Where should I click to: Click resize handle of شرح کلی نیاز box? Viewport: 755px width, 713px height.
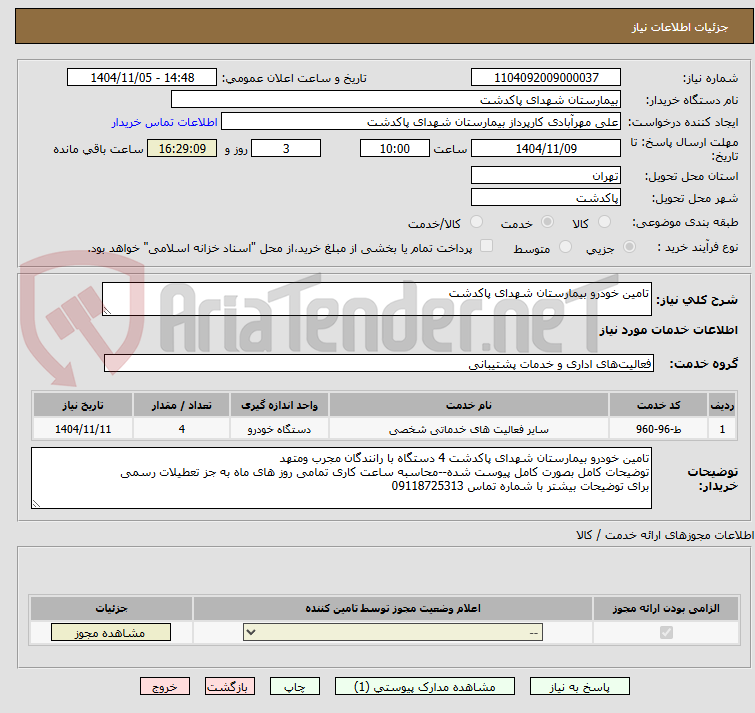(107, 311)
